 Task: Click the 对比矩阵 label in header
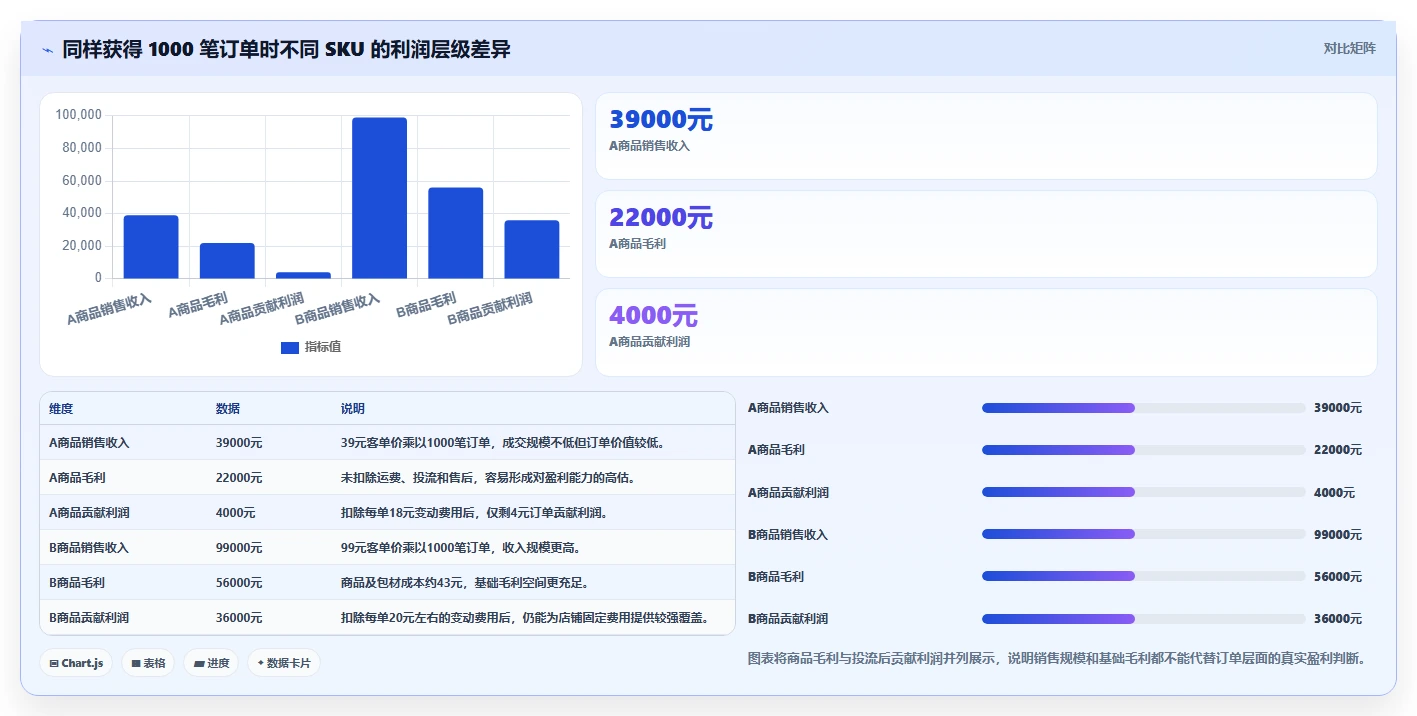1349,48
